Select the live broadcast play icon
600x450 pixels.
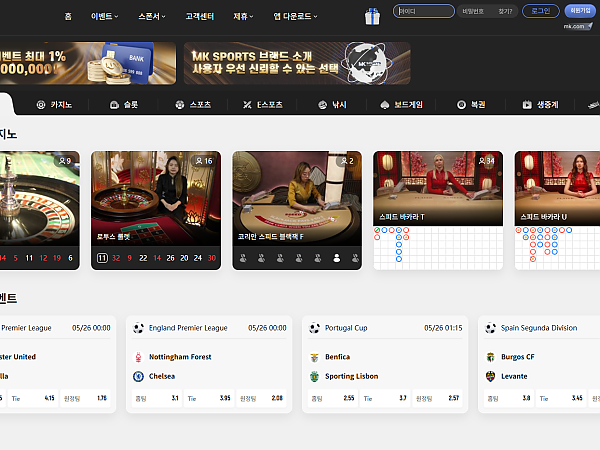[x=527, y=104]
